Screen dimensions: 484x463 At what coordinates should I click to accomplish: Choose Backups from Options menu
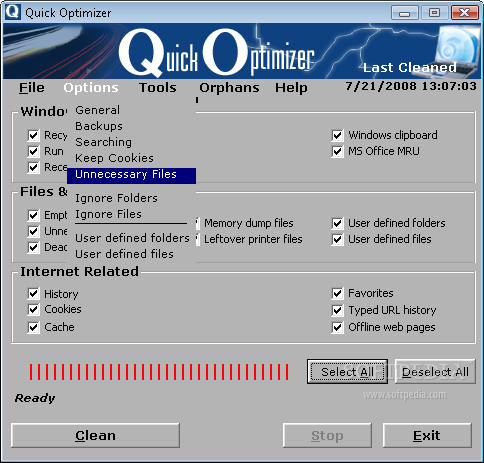[x=131, y=126]
